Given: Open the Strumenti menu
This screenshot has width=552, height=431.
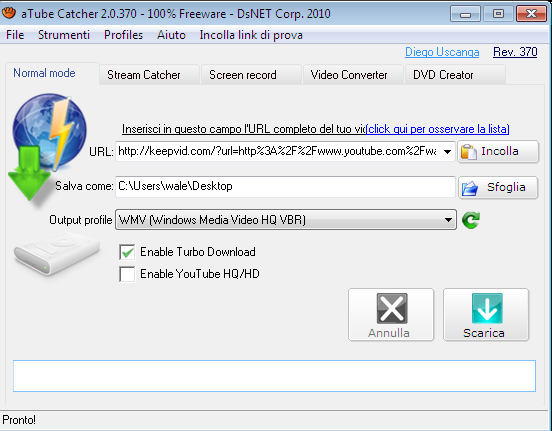Looking at the screenshot, I should (64, 35).
